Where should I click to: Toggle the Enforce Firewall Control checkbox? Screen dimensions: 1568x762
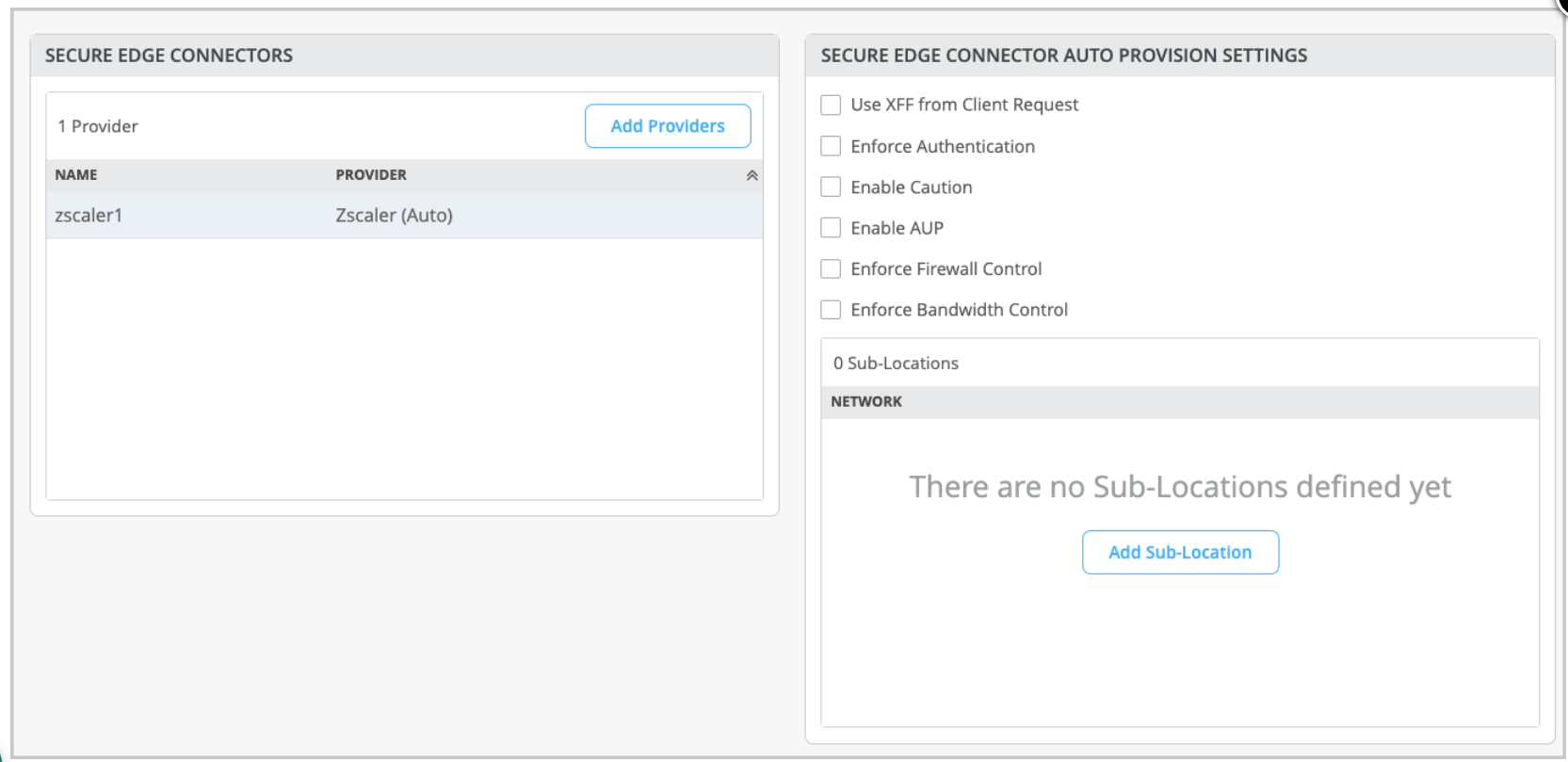pos(831,268)
